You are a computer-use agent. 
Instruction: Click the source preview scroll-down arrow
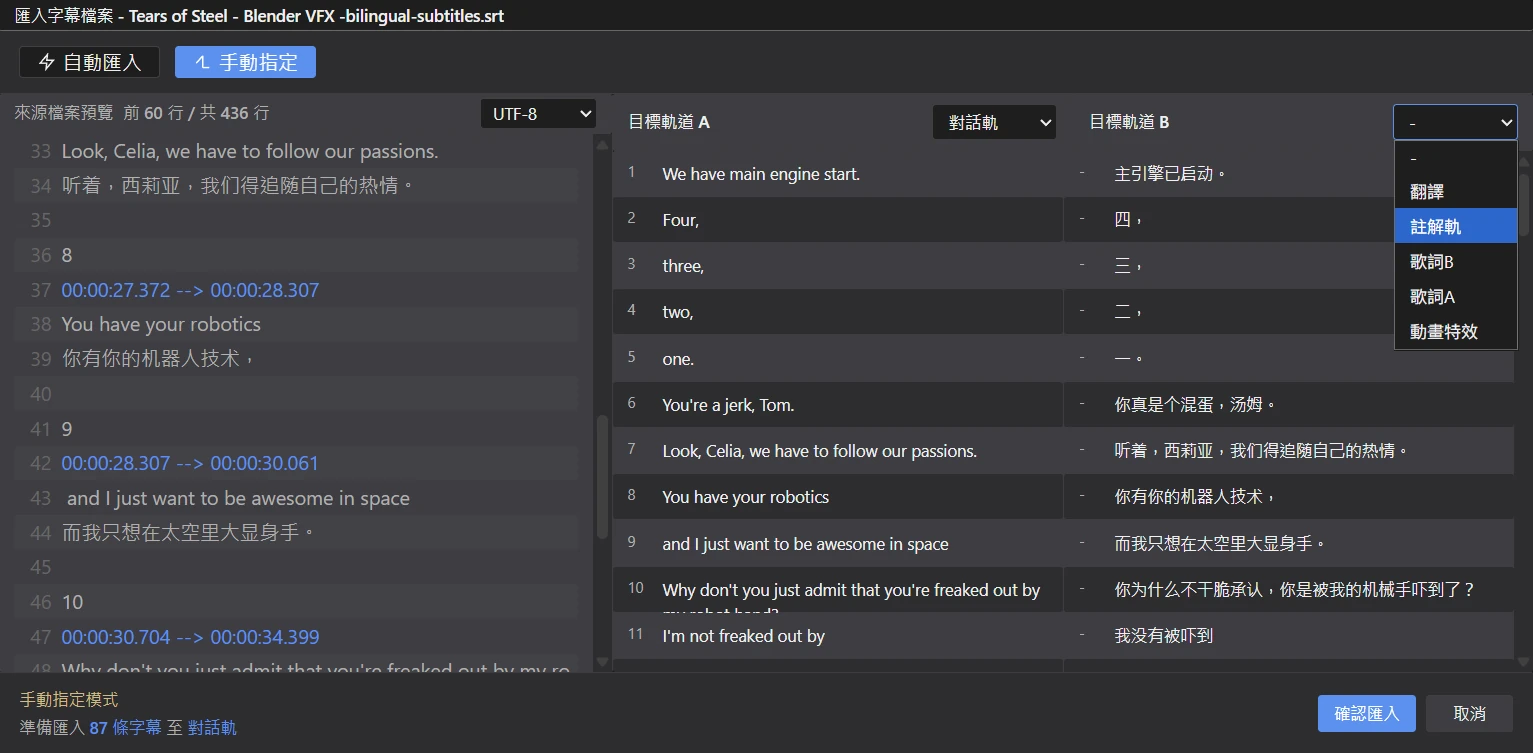click(602, 662)
